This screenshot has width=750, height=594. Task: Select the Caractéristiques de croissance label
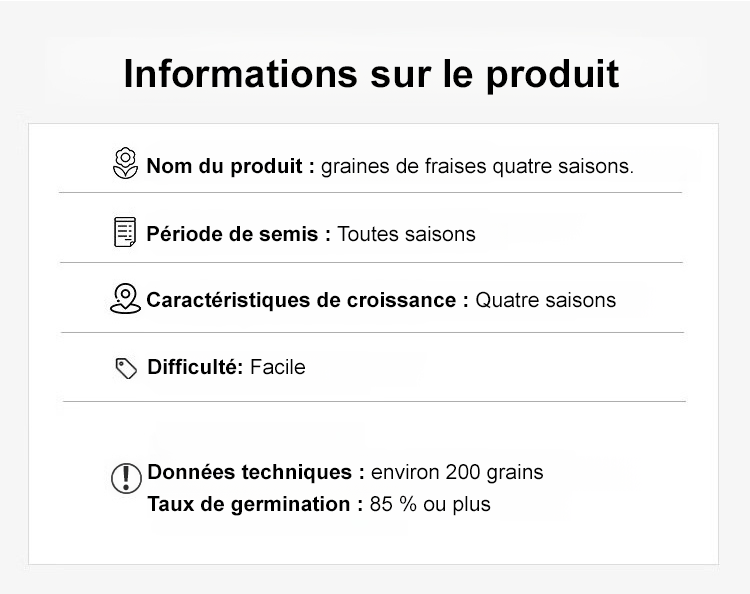[x=308, y=300]
